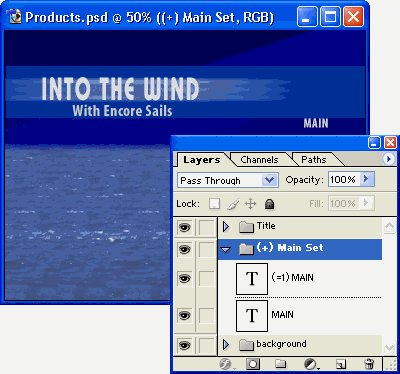Click the MAIN text on canvas
400x374 pixels.
[x=316, y=123]
